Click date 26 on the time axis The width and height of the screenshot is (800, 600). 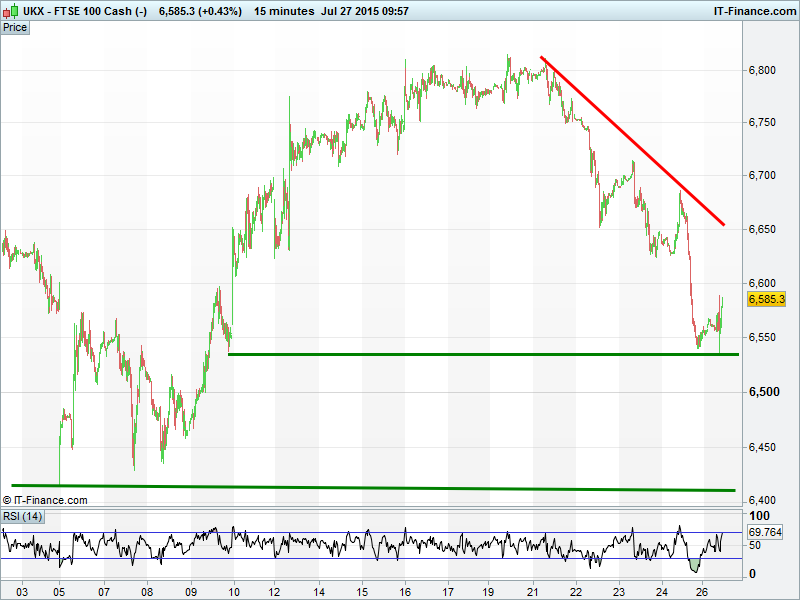[x=702, y=590]
